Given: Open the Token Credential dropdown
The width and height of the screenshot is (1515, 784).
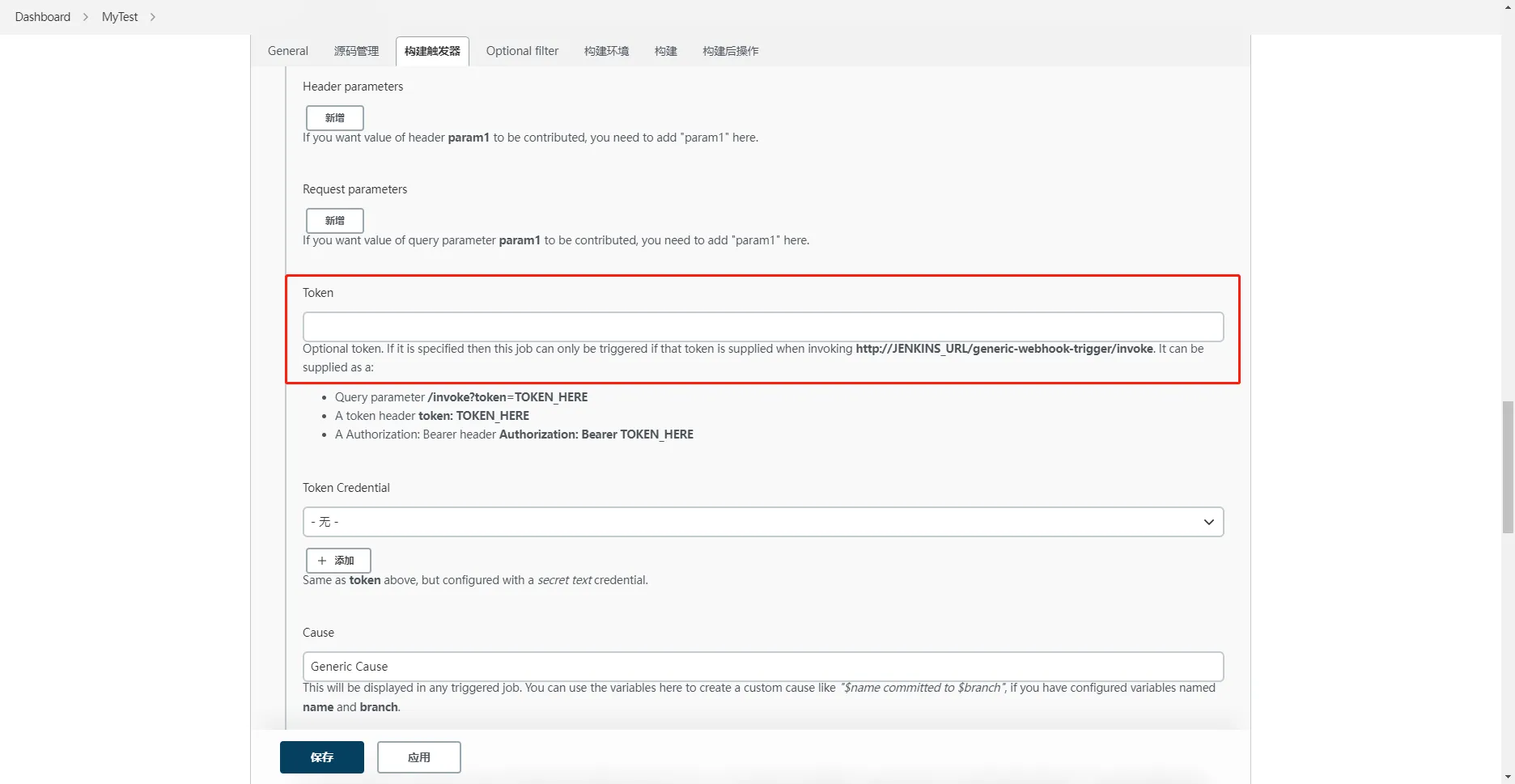Looking at the screenshot, I should (762, 522).
